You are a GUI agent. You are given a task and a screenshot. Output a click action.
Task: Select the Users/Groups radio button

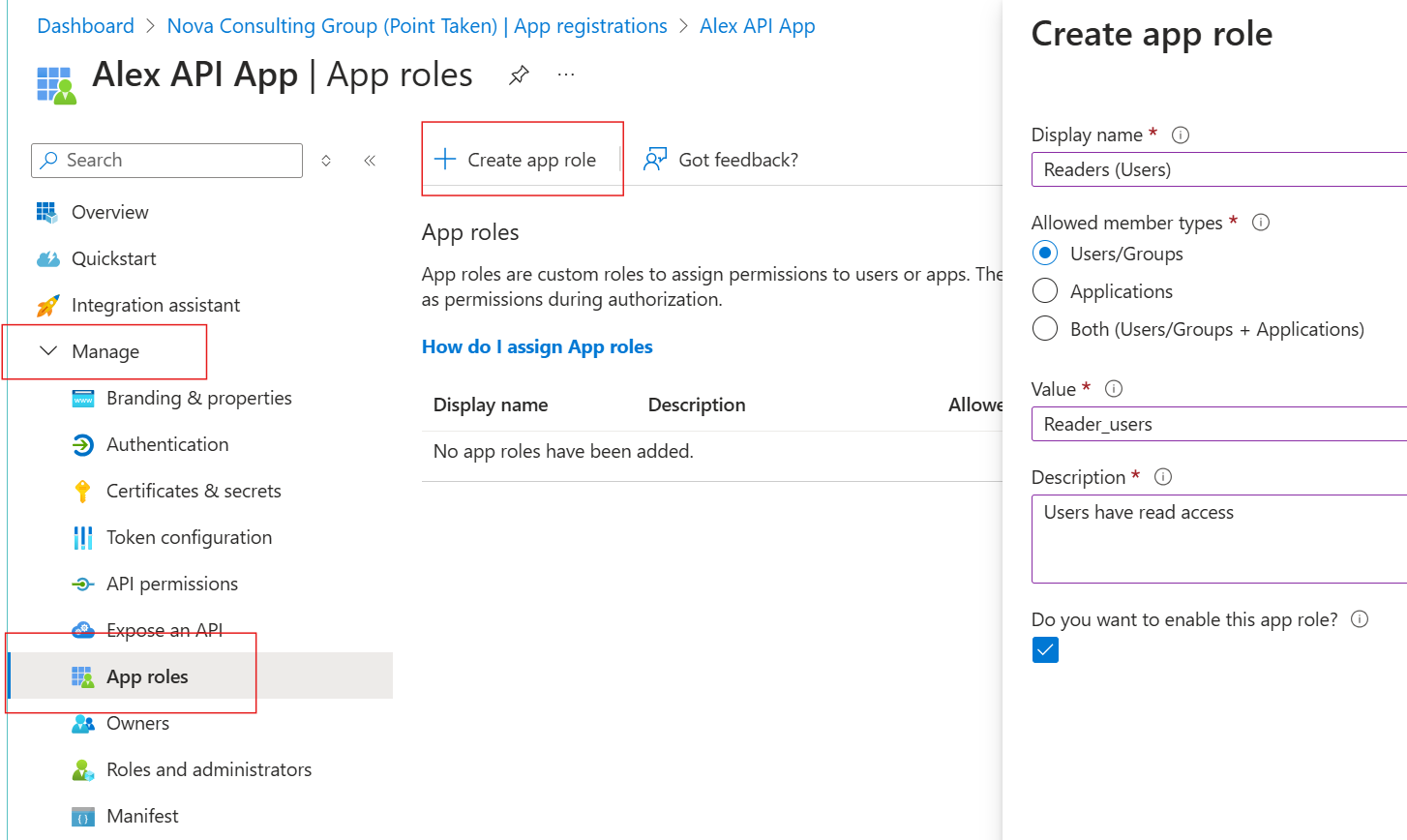coord(1045,254)
